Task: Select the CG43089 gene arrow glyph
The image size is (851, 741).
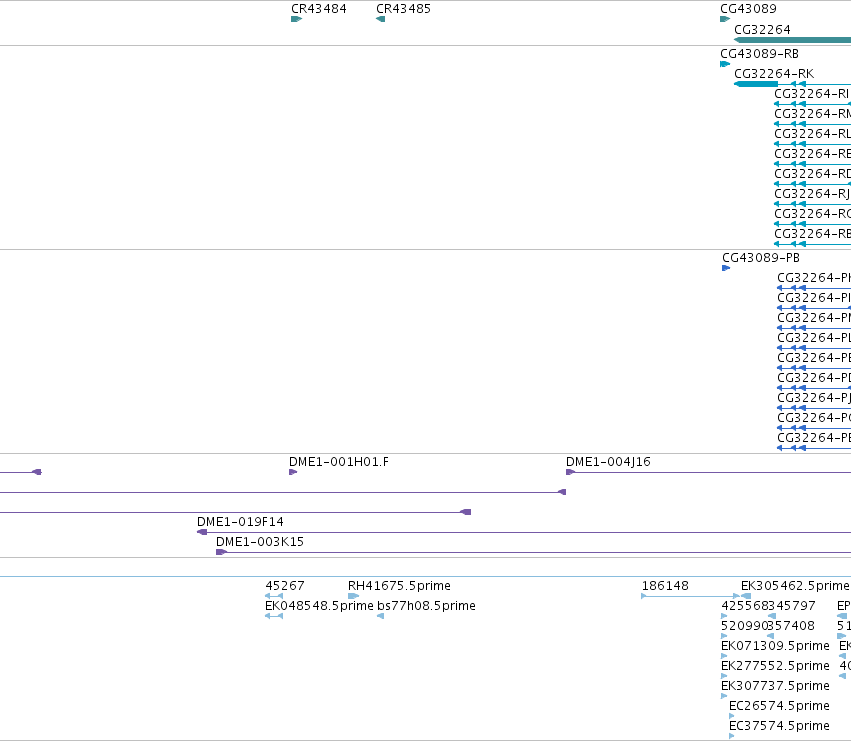Action: click(725, 19)
